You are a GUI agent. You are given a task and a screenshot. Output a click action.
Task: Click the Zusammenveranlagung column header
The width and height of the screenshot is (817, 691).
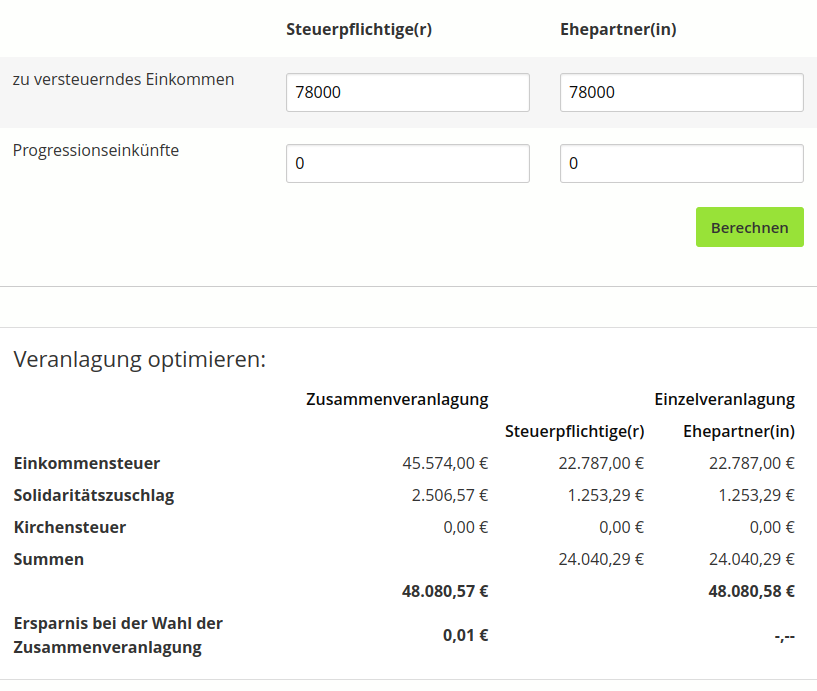tap(397, 399)
